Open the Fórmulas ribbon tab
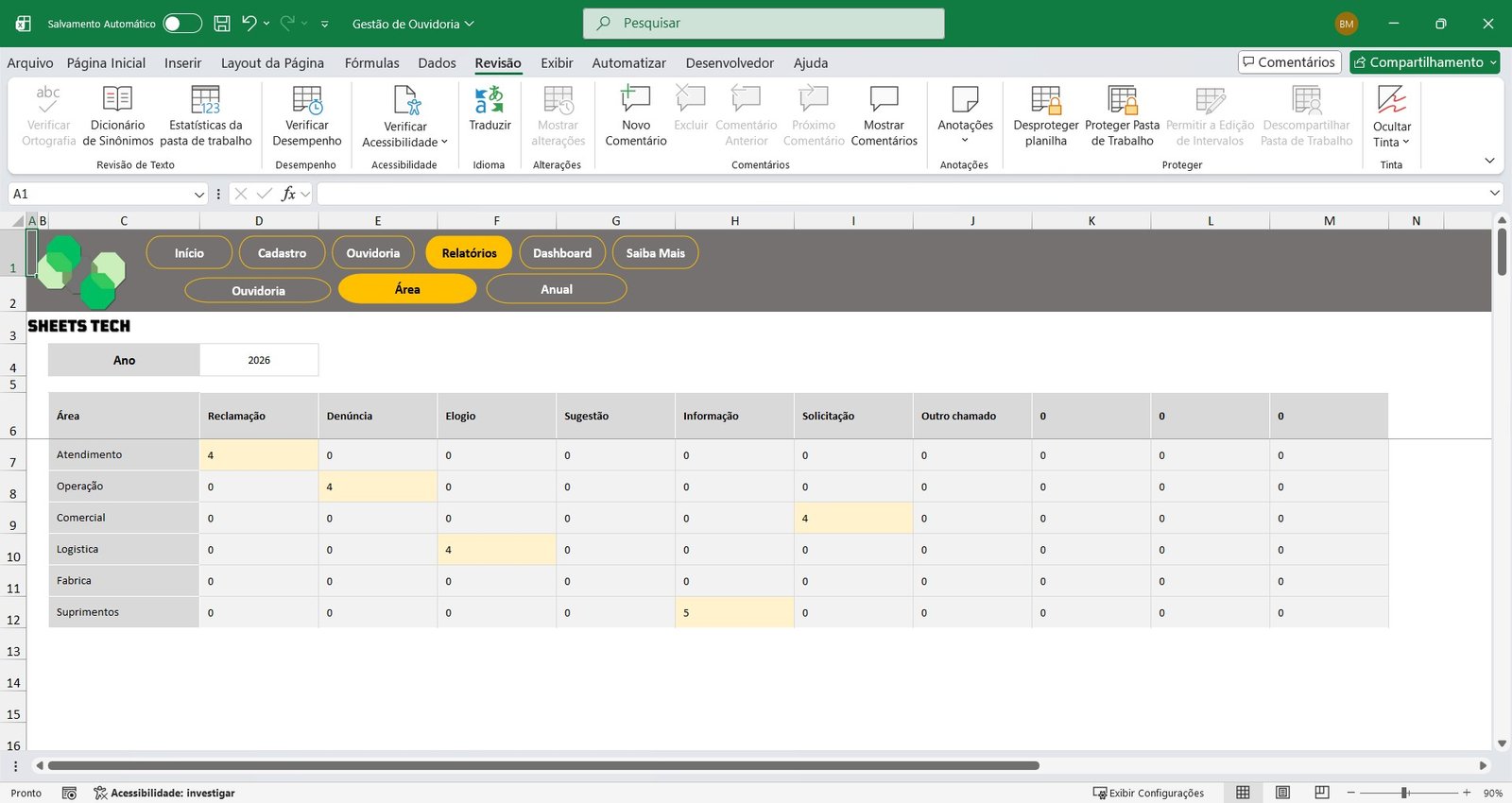1512x803 pixels. click(x=371, y=63)
